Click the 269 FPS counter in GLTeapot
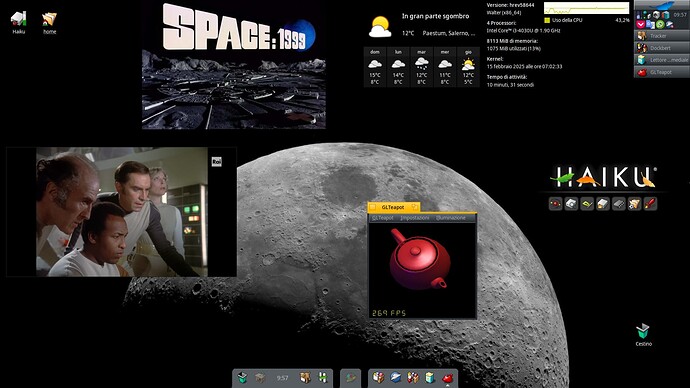 click(x=389, y=313)
